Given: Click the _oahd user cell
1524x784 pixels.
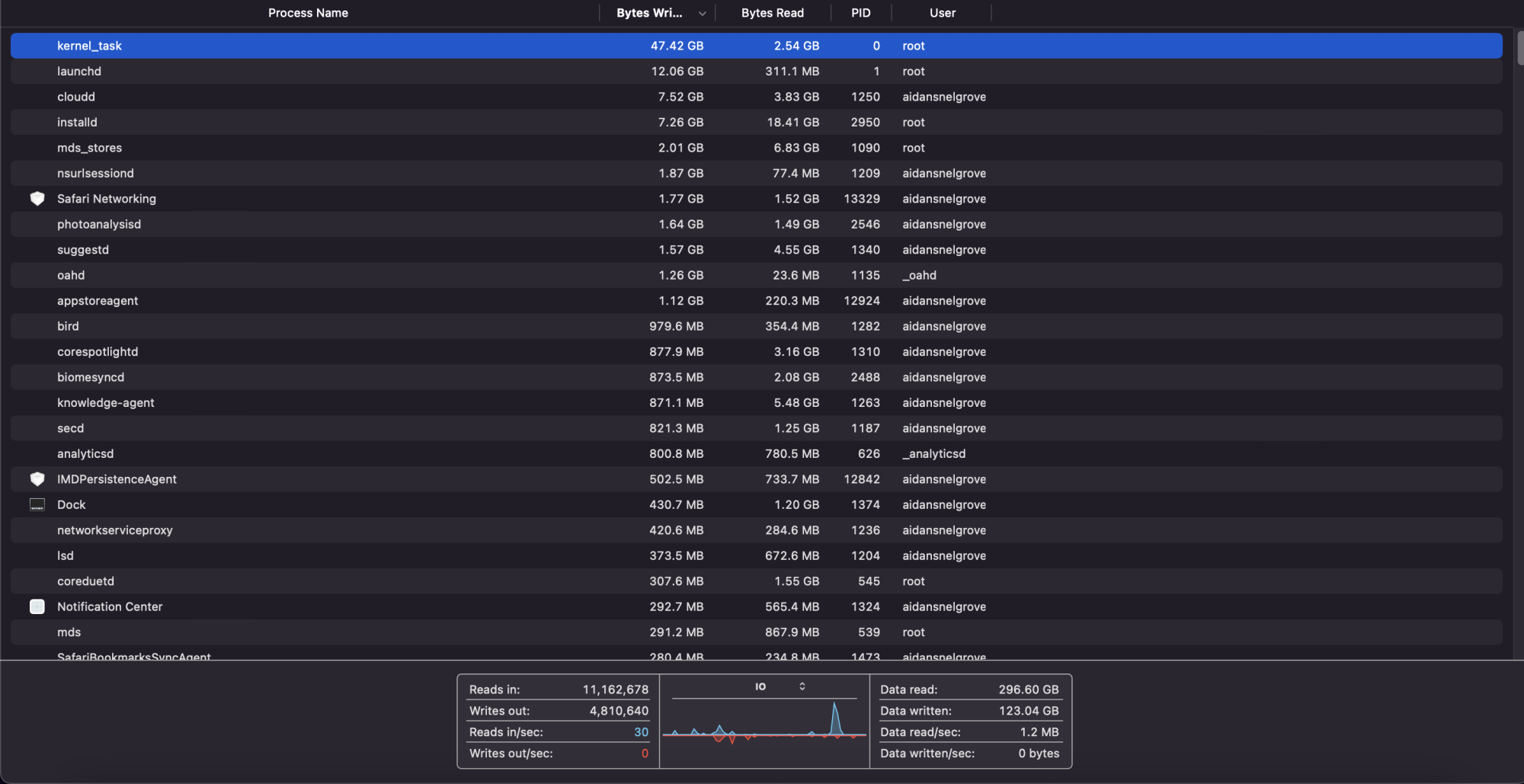Looking at the screenshot, I should tap(919, 276).
